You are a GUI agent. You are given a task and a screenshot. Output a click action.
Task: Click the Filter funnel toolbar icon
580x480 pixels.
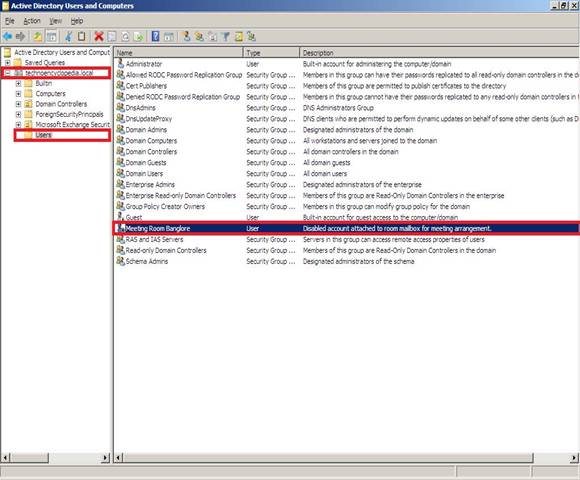pos(226,36)
